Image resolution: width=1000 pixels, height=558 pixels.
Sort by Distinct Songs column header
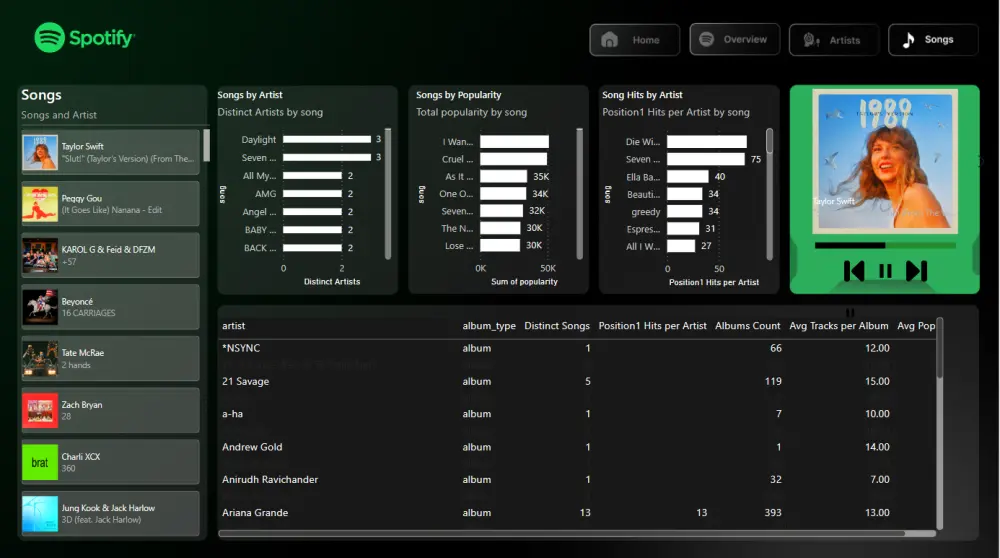pyautogui.click(x=557, y=326)
